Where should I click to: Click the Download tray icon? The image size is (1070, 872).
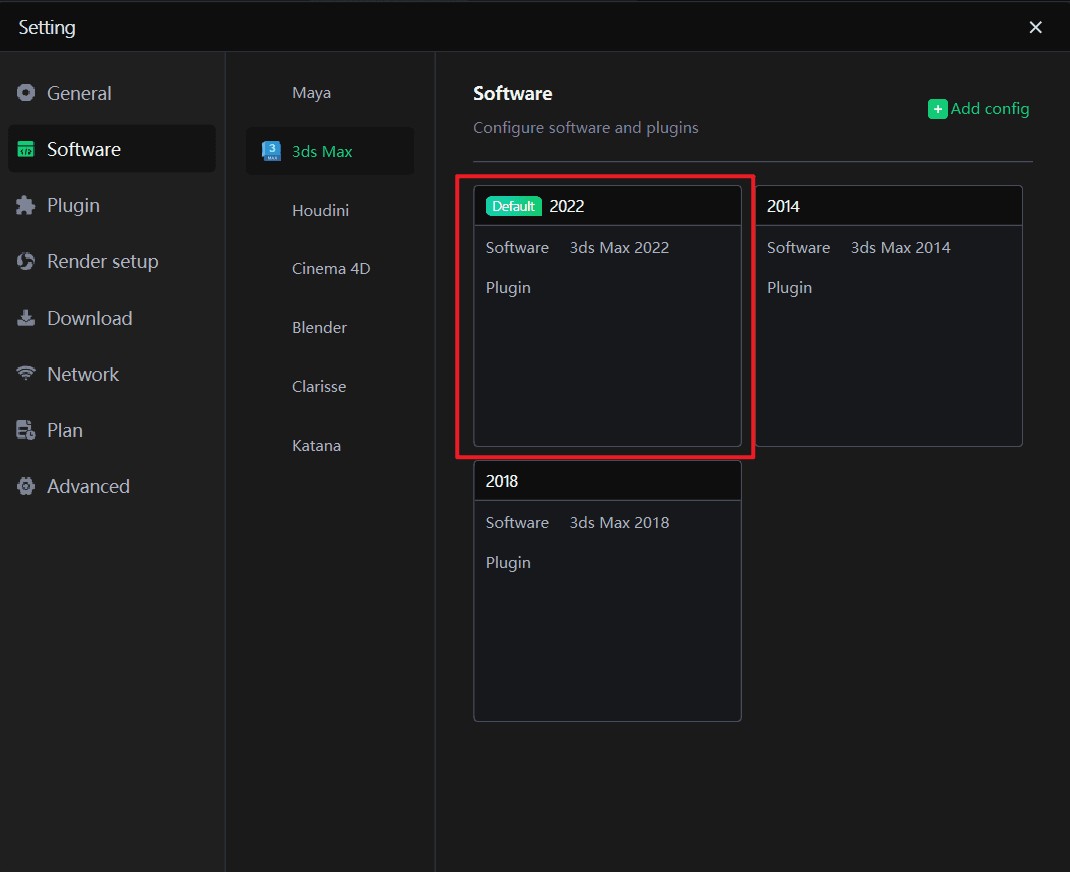tap(26, 318)
